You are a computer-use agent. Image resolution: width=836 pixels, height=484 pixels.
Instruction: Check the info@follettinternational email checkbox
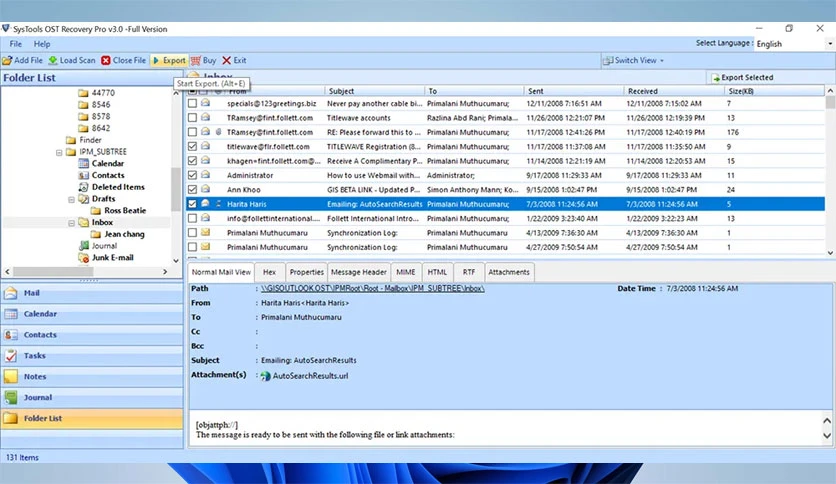[192, 219]
